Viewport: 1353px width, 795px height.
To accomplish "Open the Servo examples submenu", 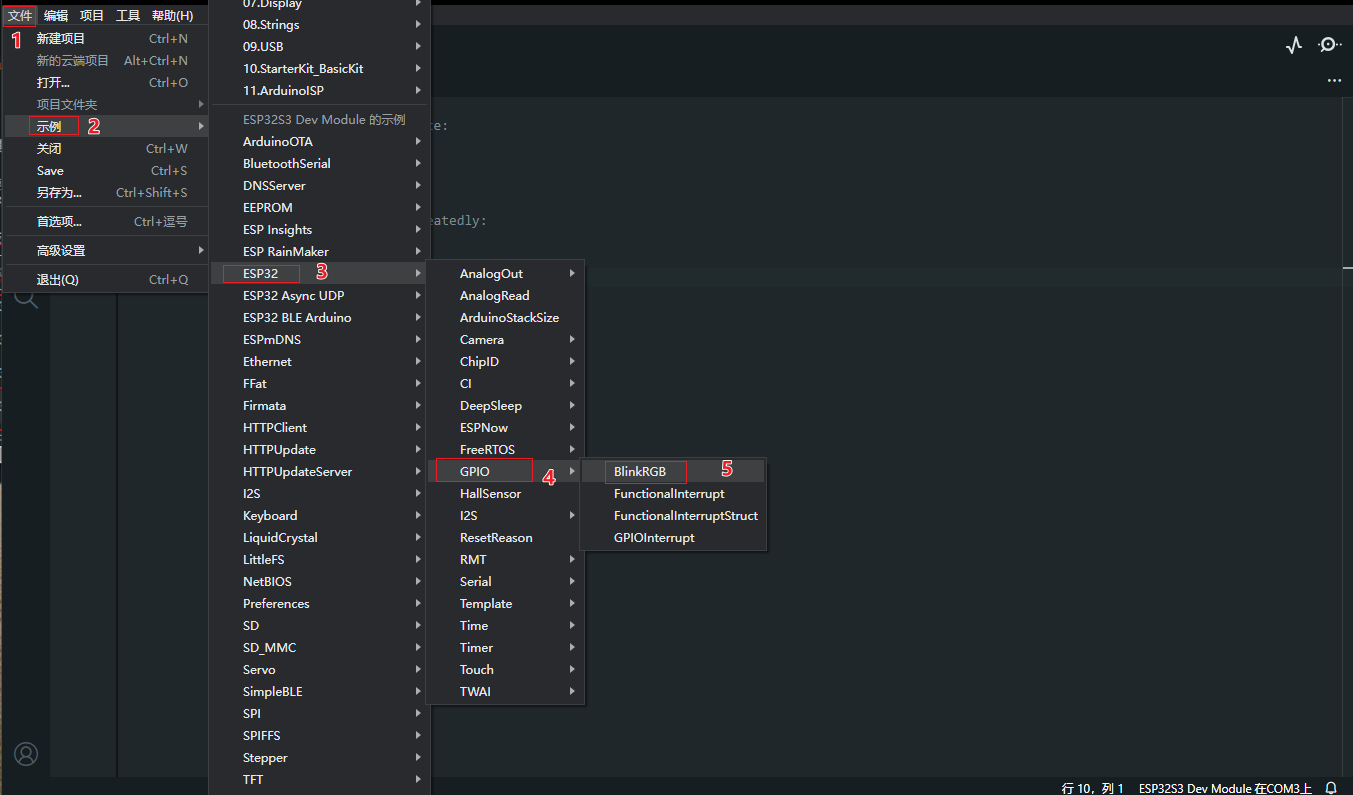I will [319, 670].
